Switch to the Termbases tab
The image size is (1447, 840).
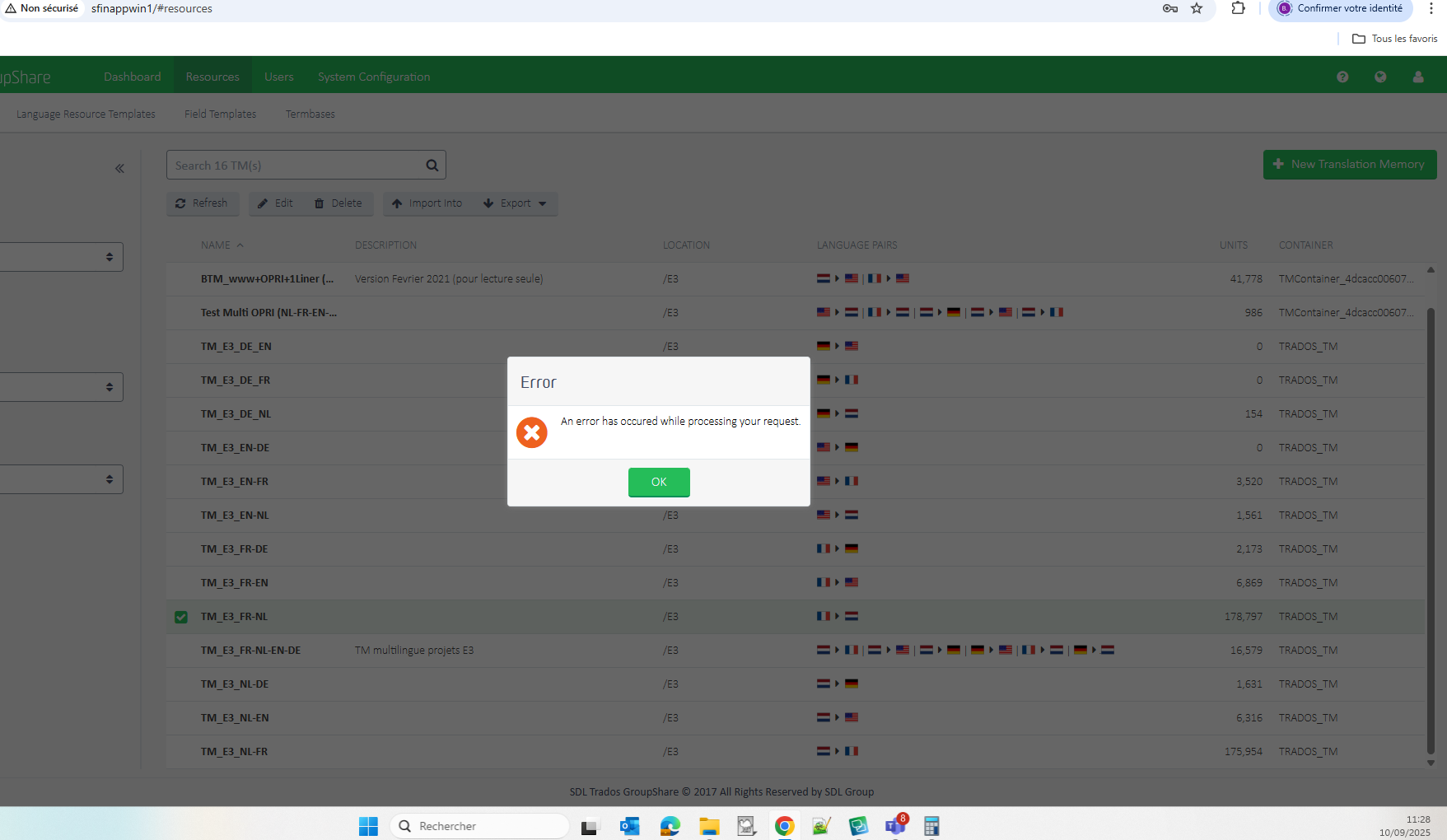click(310, 114)
